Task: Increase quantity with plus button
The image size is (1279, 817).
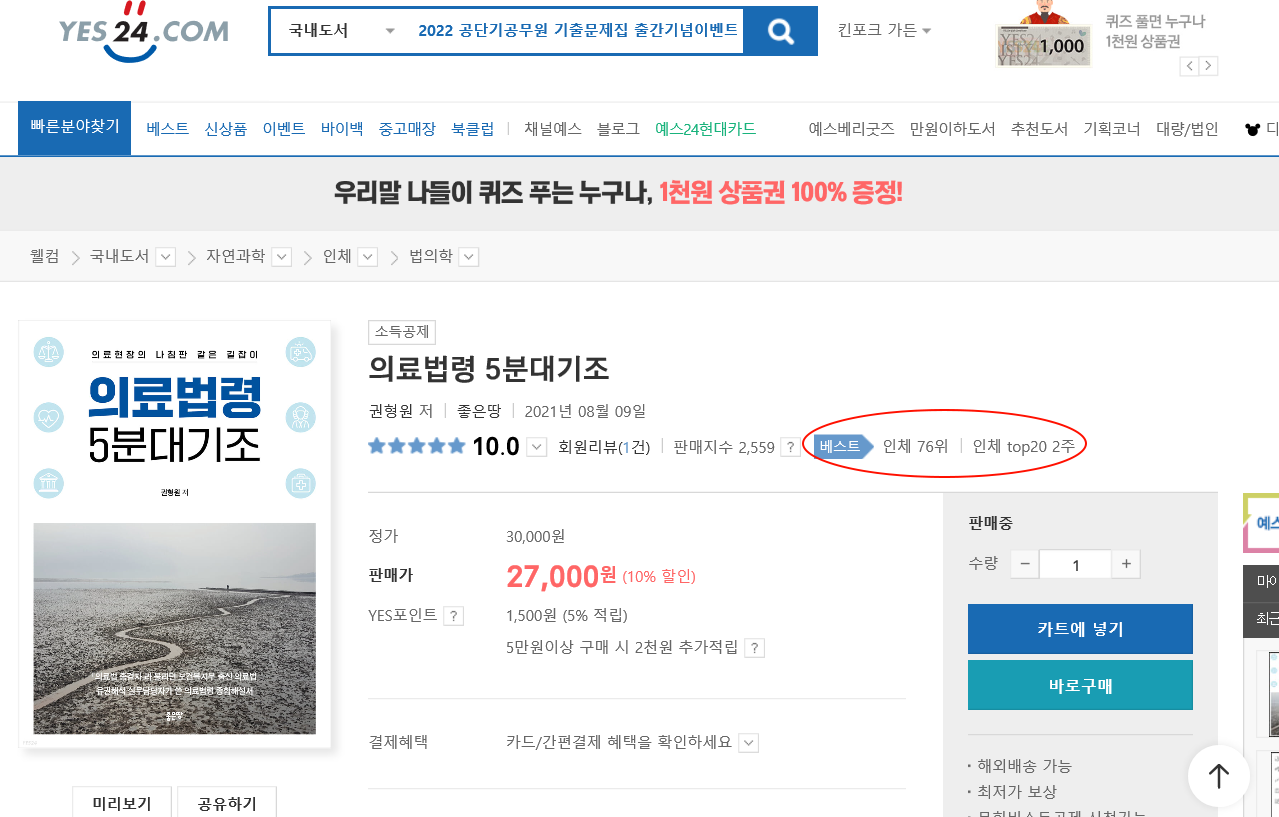Action: click(1126, 564)
